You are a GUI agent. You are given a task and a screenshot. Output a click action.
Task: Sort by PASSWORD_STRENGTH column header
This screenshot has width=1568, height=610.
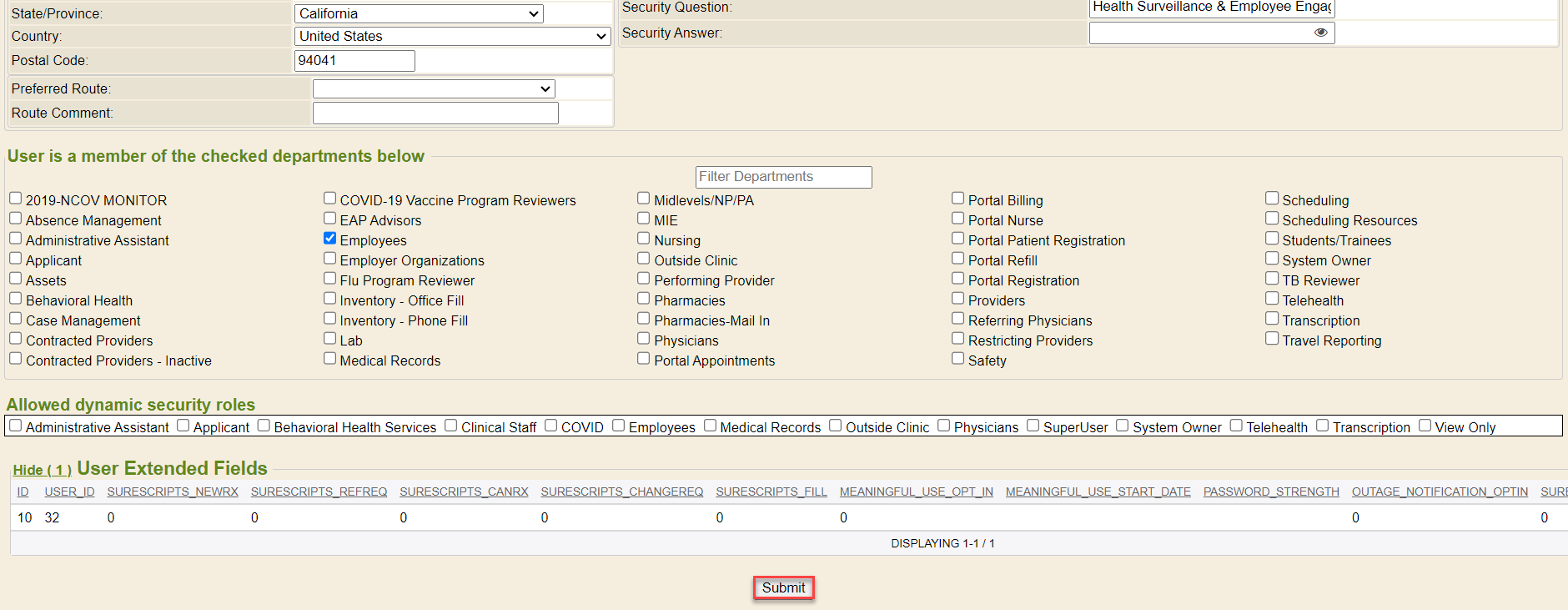pyautogui.click(x=1270, y=492)
